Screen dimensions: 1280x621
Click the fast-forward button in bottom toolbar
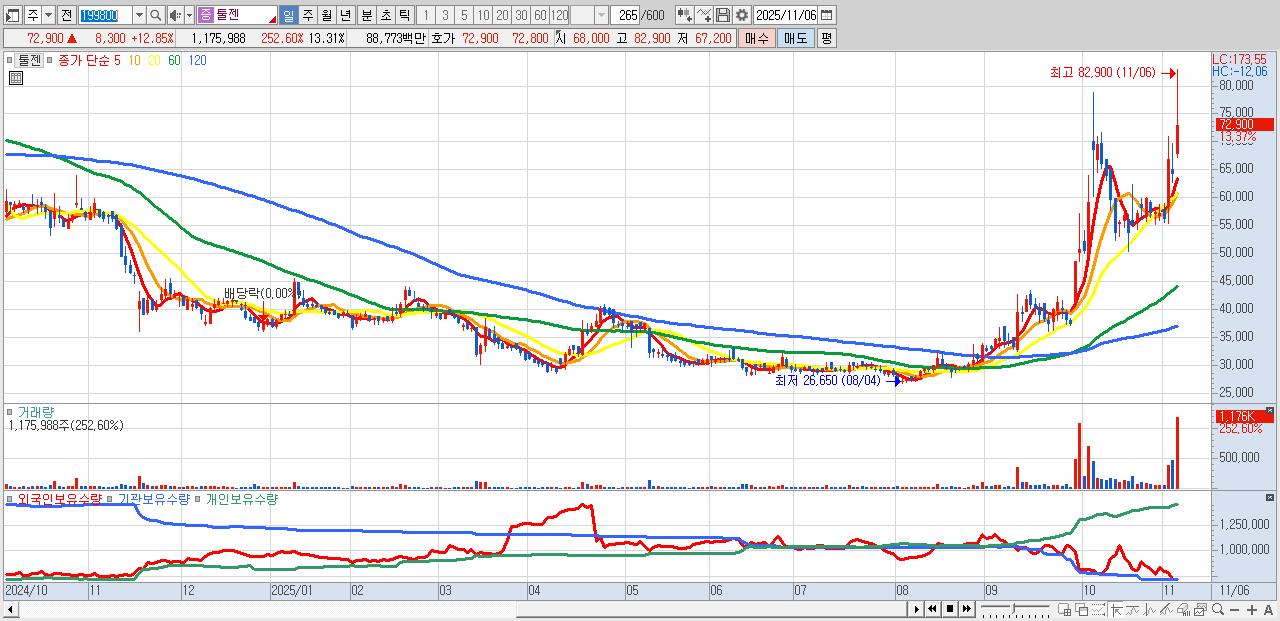click(x=966, y=609)
